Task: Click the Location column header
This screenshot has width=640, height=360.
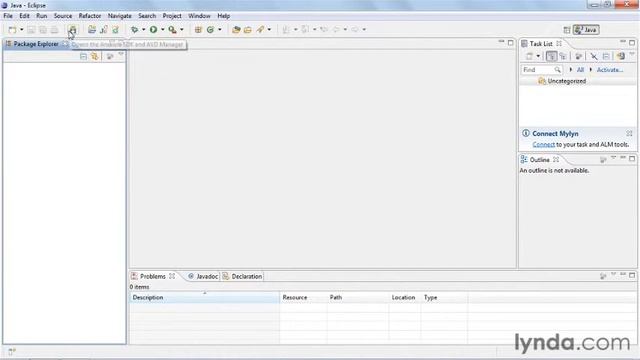Action: click(x=405, y=298)
